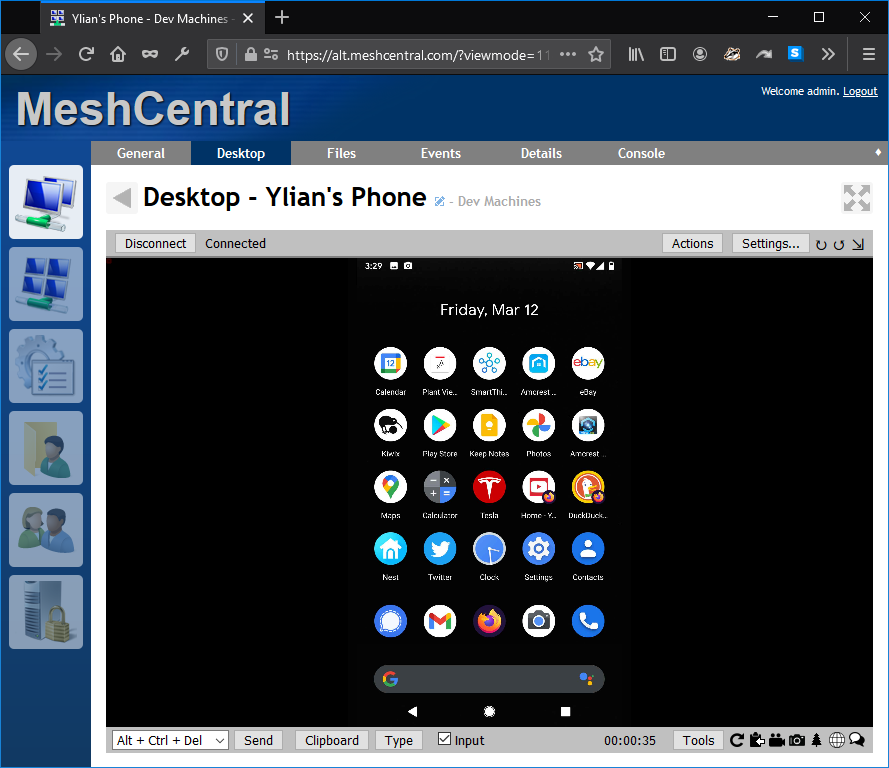This screenshot has height=768, width=889.
Task: Click the Type button
Action: 399,740
